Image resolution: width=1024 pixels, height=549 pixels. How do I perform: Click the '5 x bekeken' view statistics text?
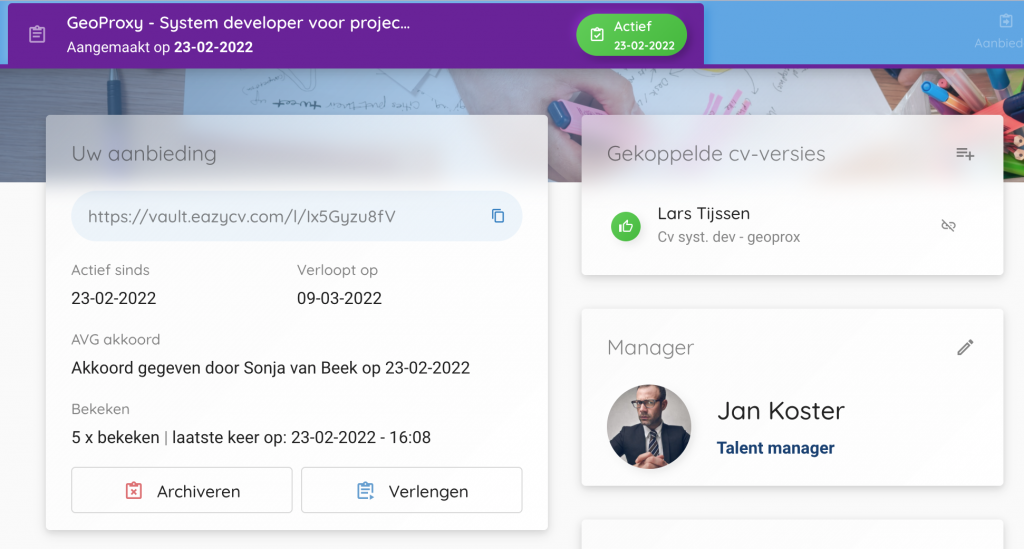point(114,437)
